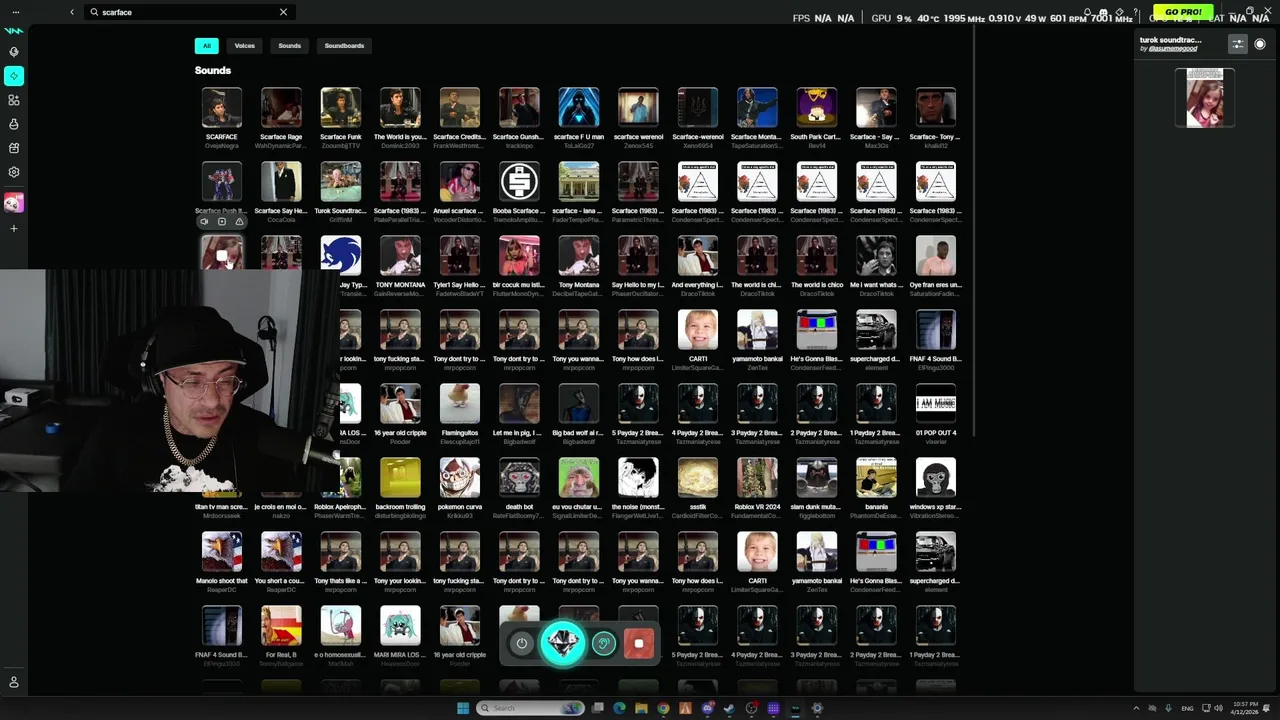Stop the sound with the red stop button
Image resolution: width=1280 pixels, height=720 pixels.
pos(639,644)
